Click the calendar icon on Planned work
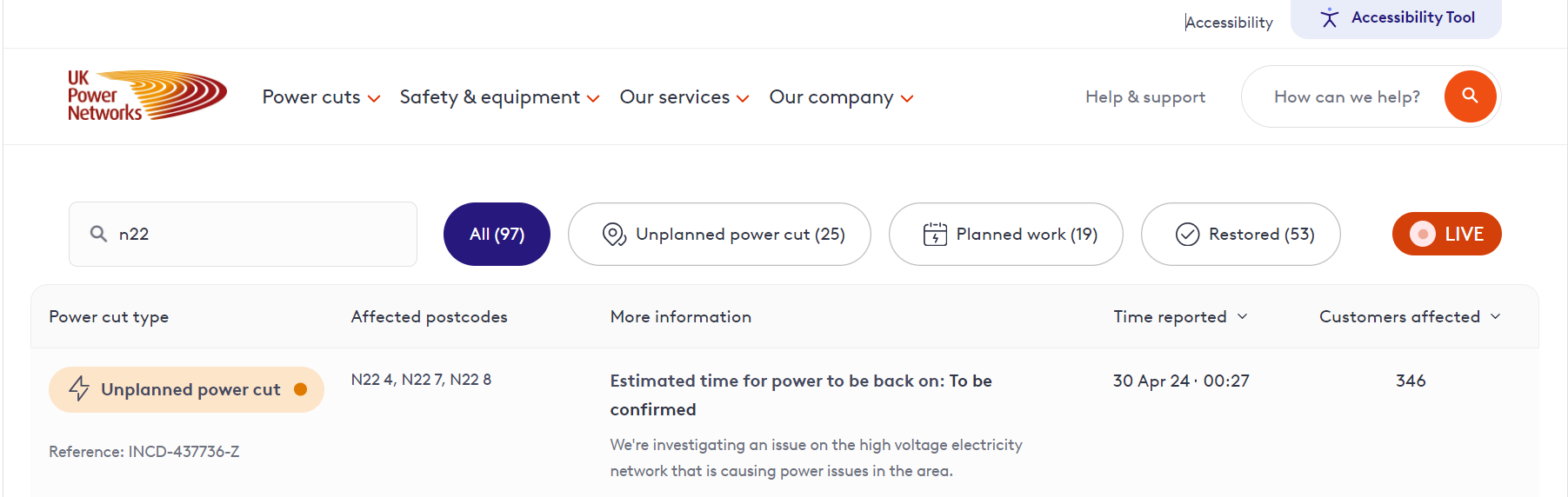The image size is (1568, 497). pos(935,235)
